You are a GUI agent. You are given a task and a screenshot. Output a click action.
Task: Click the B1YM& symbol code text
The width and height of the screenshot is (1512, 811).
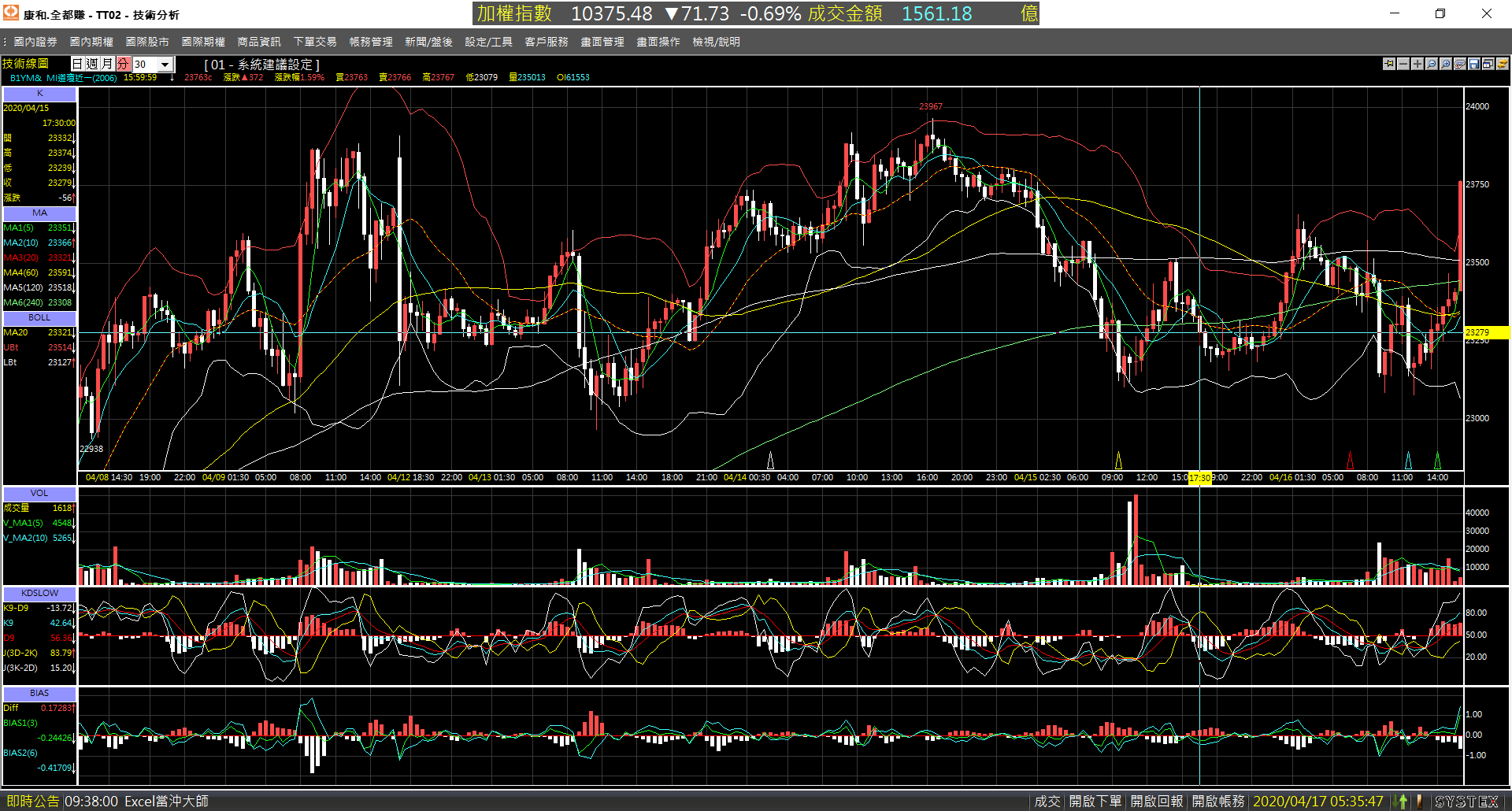[x=25, y=78]
